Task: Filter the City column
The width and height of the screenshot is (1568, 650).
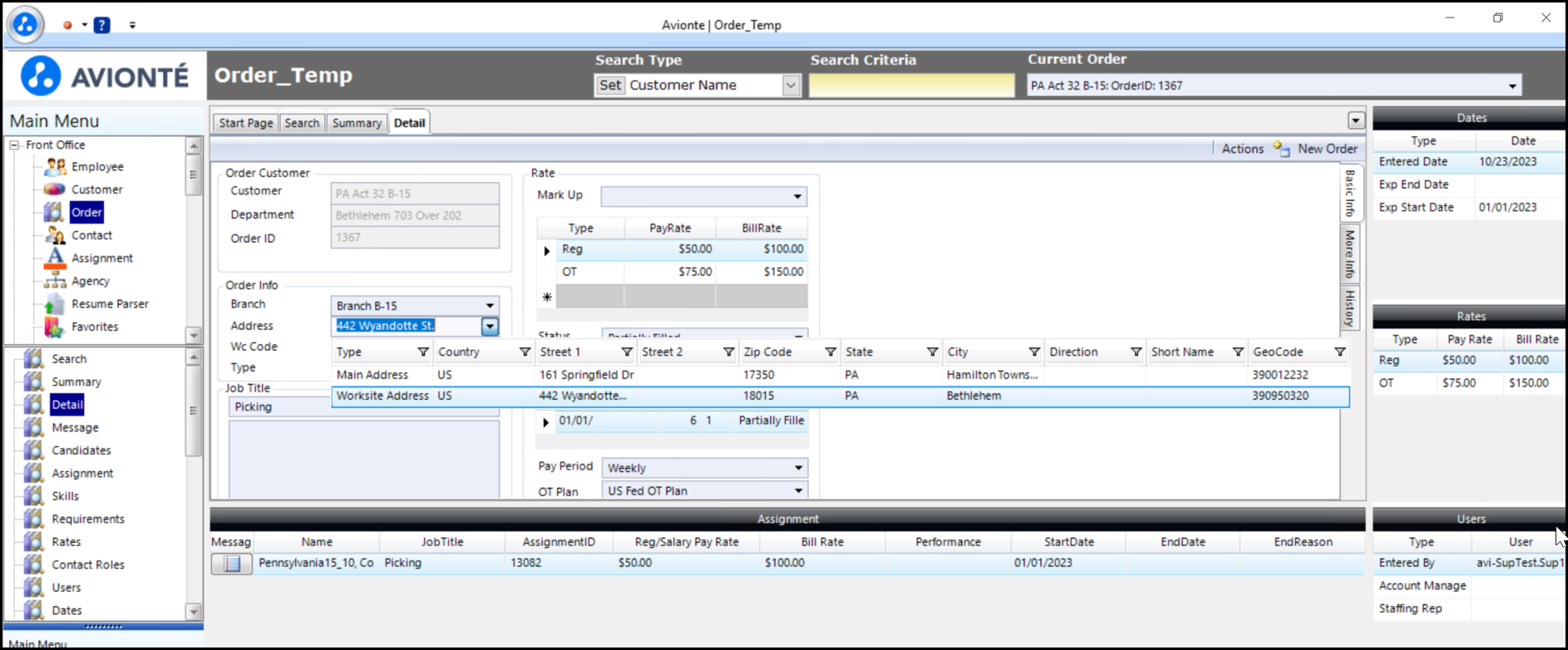Action: point(1034,352)
